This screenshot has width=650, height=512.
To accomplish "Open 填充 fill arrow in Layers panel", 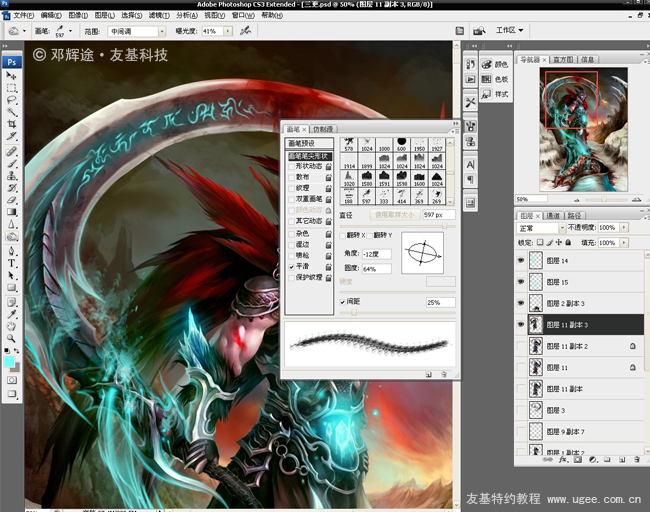I will [624, 243].
